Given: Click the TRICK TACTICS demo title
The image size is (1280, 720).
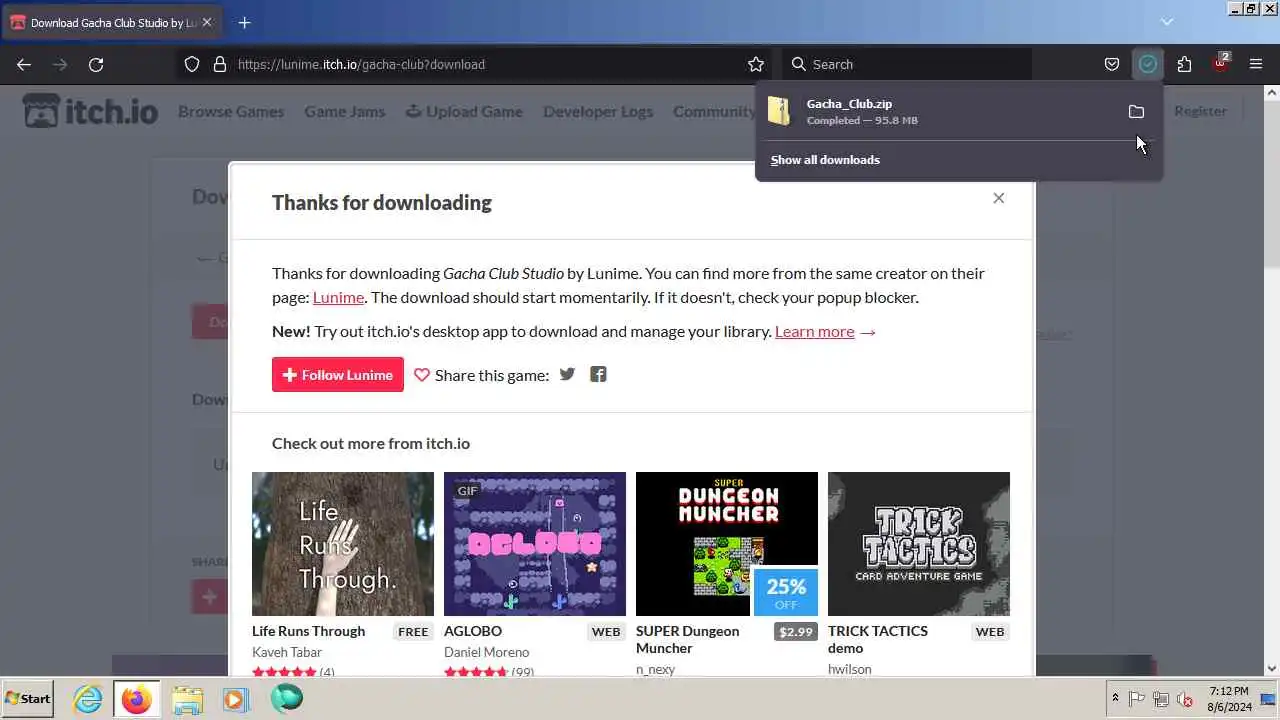Looking at the screenshot, I should [878, 639].
